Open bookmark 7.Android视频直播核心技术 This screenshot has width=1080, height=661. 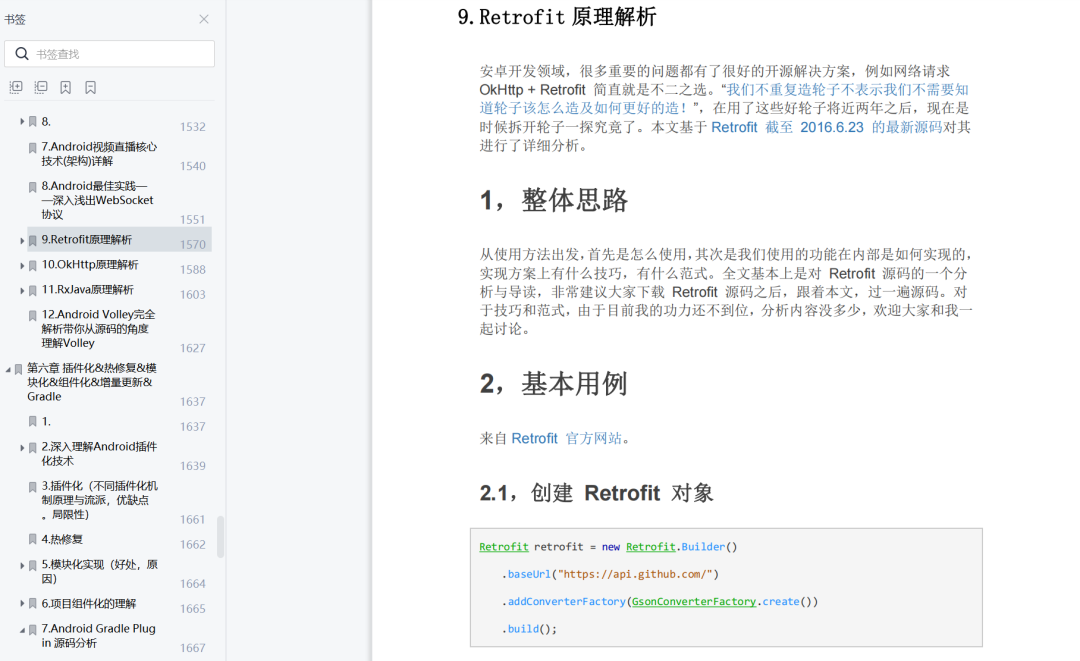[x=99, y=154]
